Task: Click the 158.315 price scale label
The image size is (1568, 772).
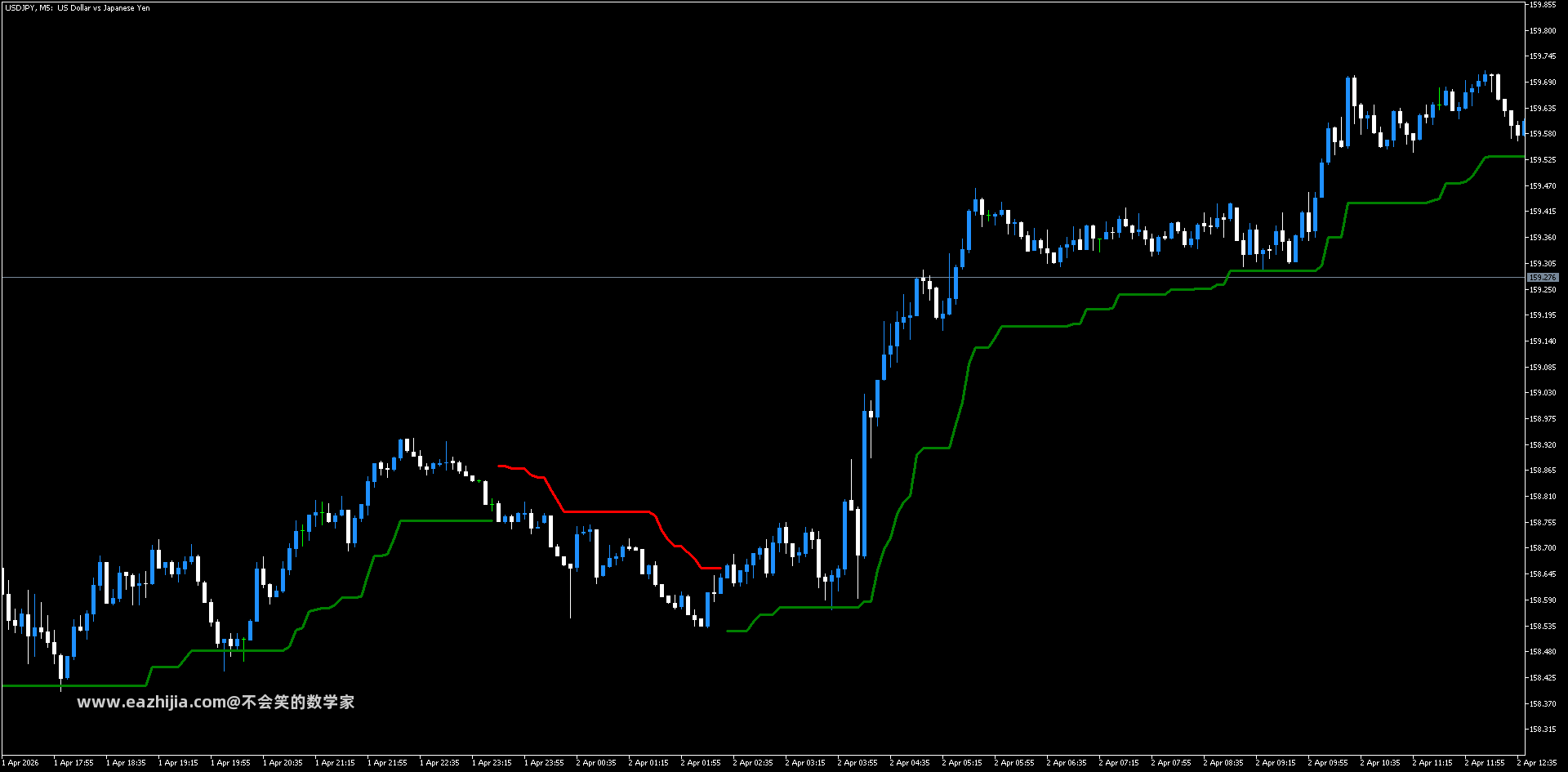Action: [x=1543, y=730]
